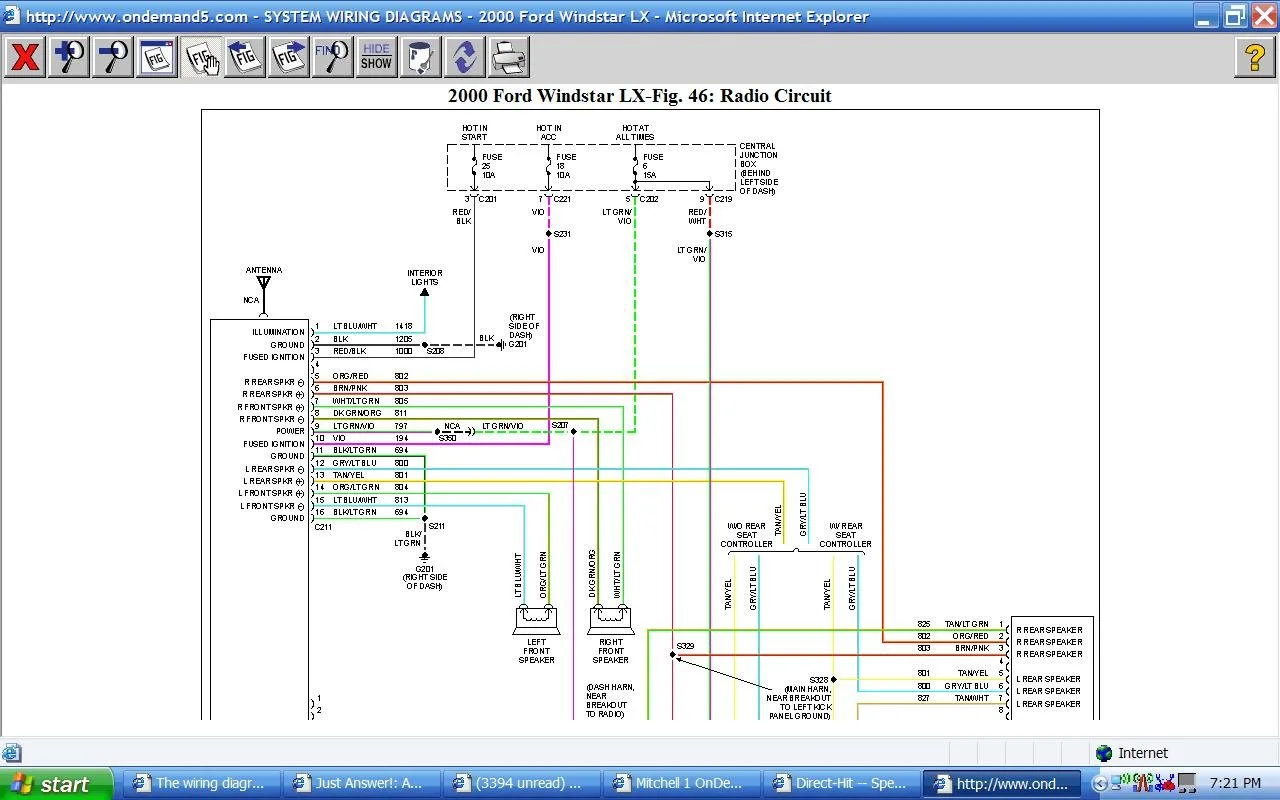Click the 'LEFT FRONT SPEAKER' label
Image resolution: width=1280 pixels, height=800 pixels.
point(536,651)
